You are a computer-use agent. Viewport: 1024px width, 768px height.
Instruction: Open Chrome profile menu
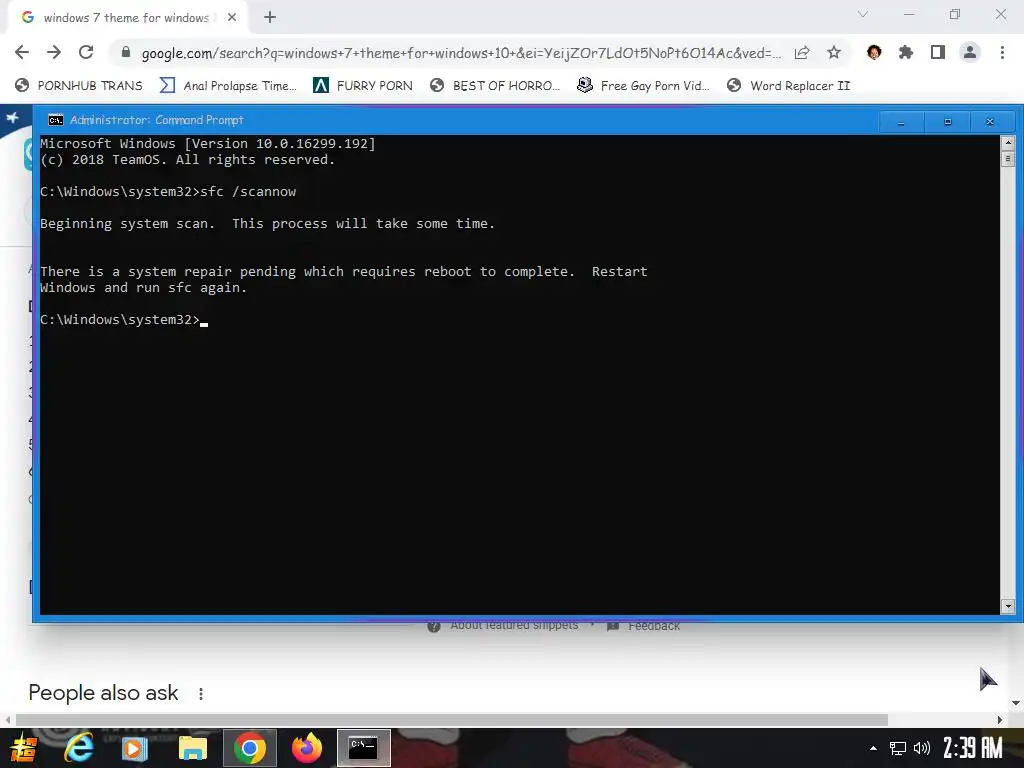click(970, 52)
